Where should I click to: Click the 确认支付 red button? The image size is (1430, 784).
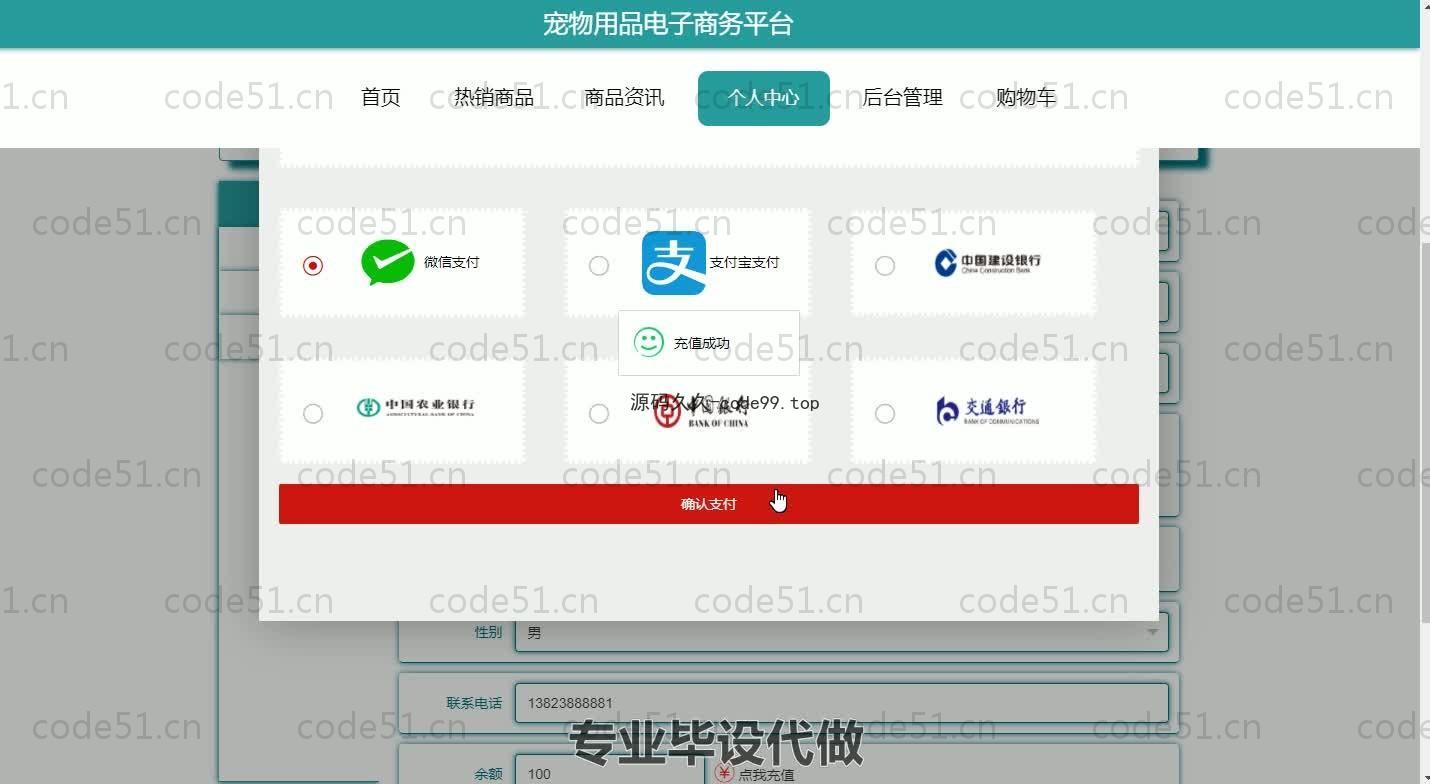tap(708, 504)
